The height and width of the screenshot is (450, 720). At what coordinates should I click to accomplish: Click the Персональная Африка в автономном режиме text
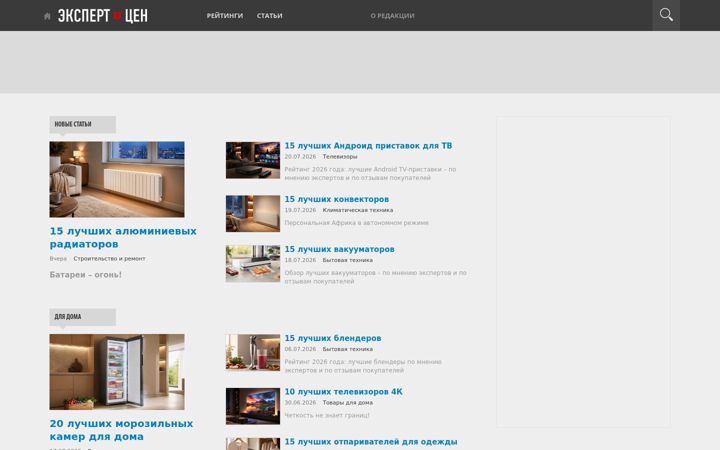click(x=356, y=223)
